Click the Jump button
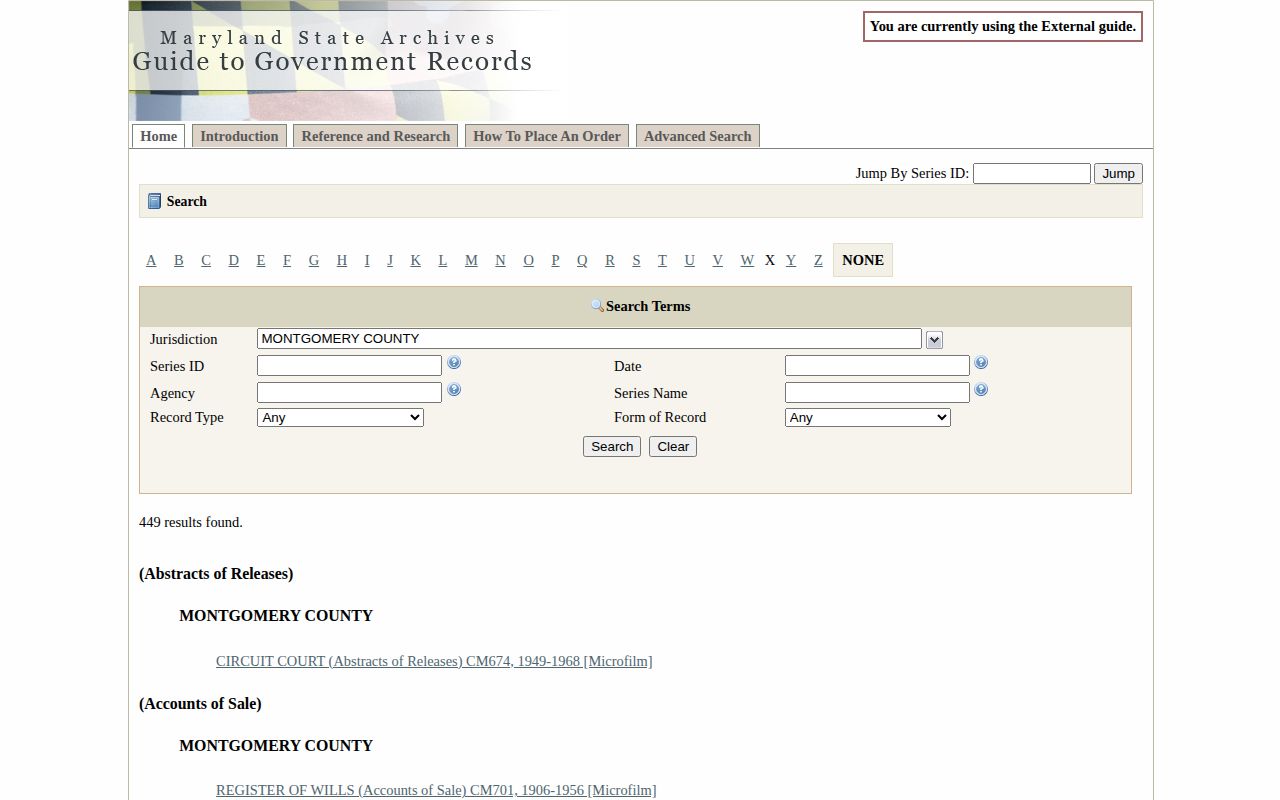Image resolution: width=1280 pixels, height=800 pixels. [x=1118, y=174]
